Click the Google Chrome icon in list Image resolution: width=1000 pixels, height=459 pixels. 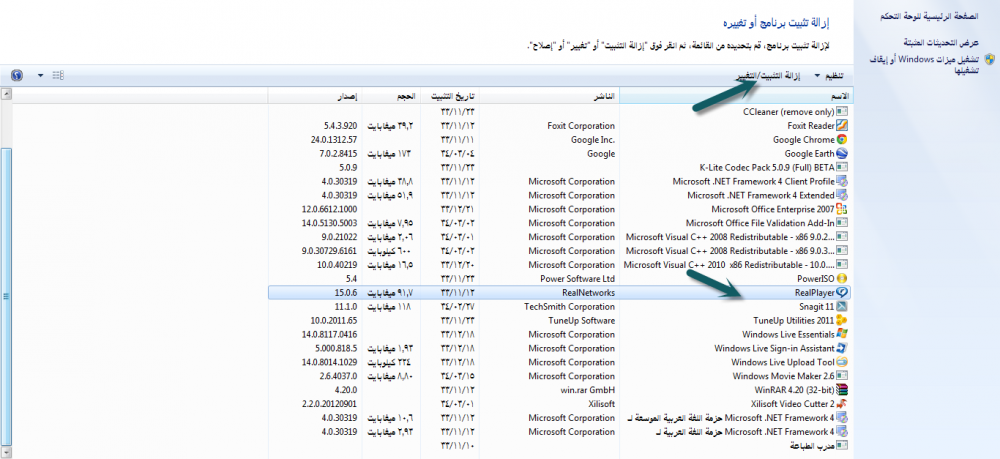(842, 140)
